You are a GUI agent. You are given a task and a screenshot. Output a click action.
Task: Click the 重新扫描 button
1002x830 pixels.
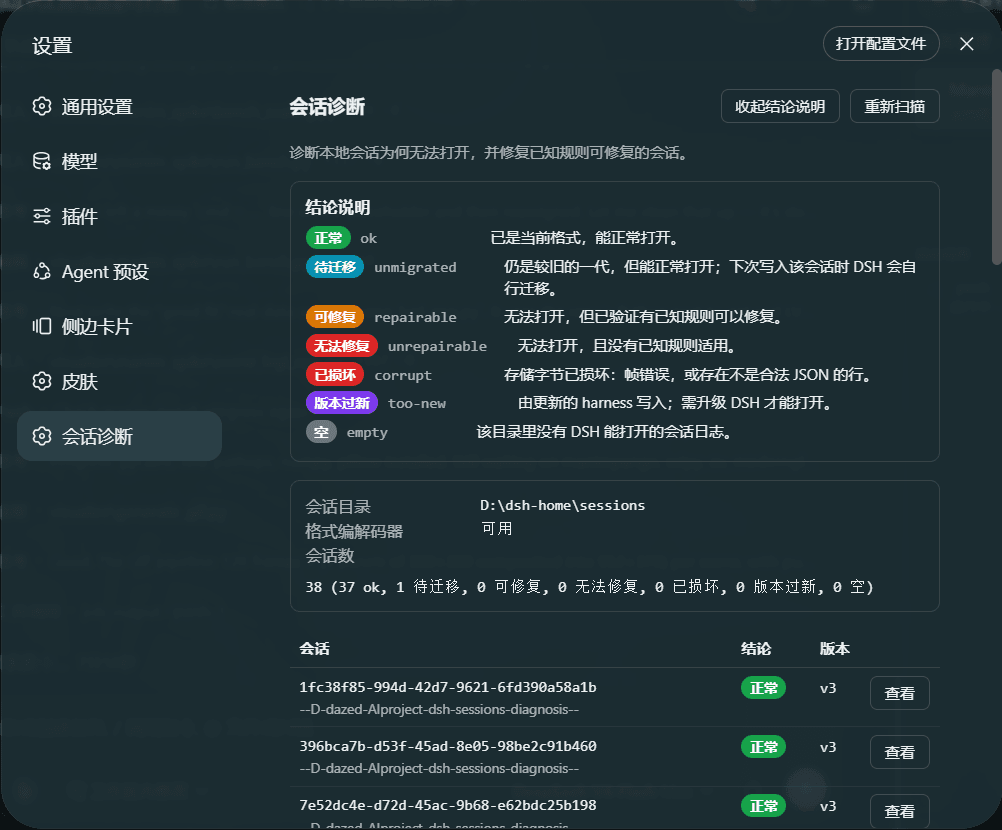(x=894, y=106)
